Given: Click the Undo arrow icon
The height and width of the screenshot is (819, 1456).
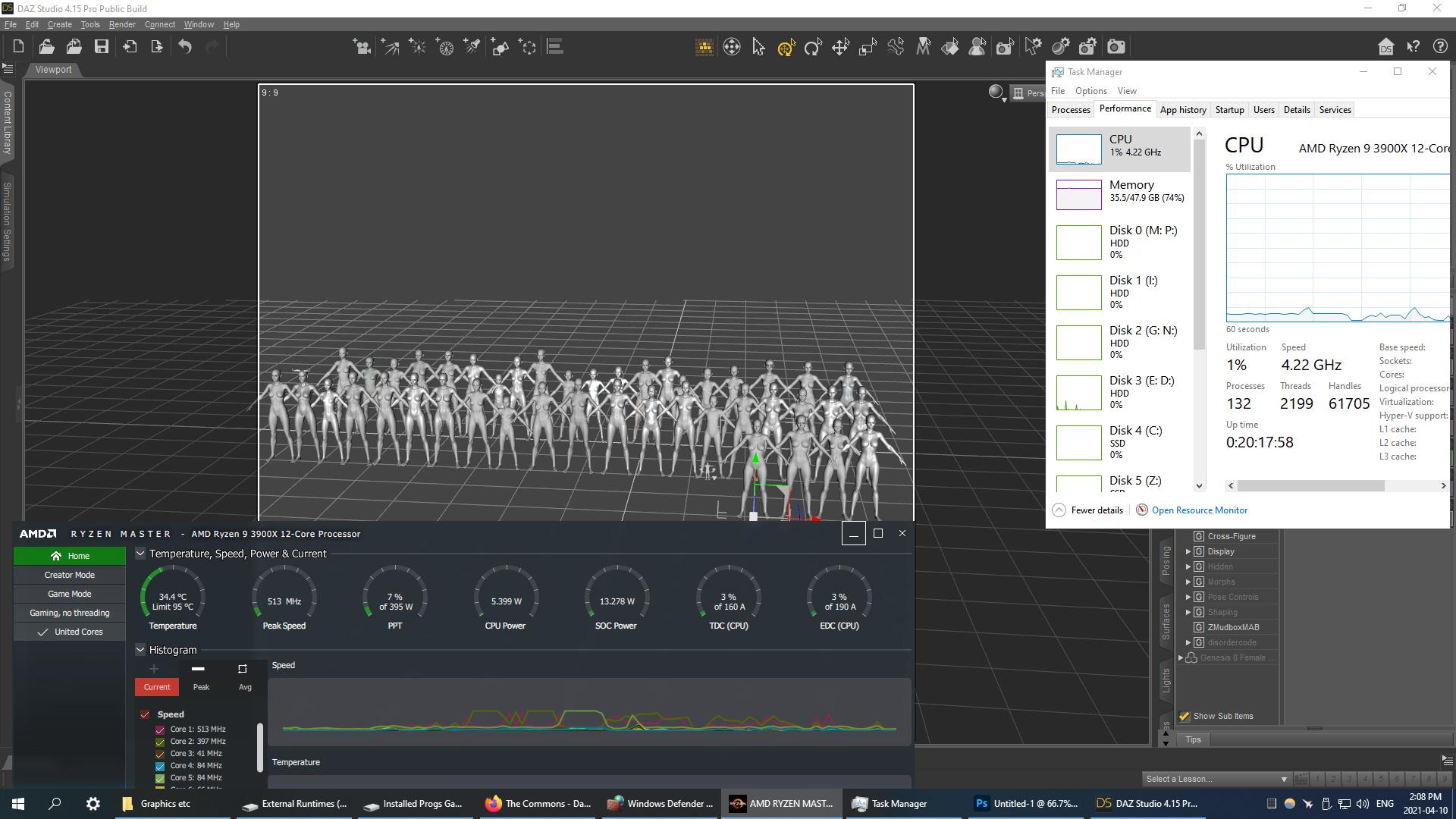Looking at the screenshot, I should (x=185, y=47).
